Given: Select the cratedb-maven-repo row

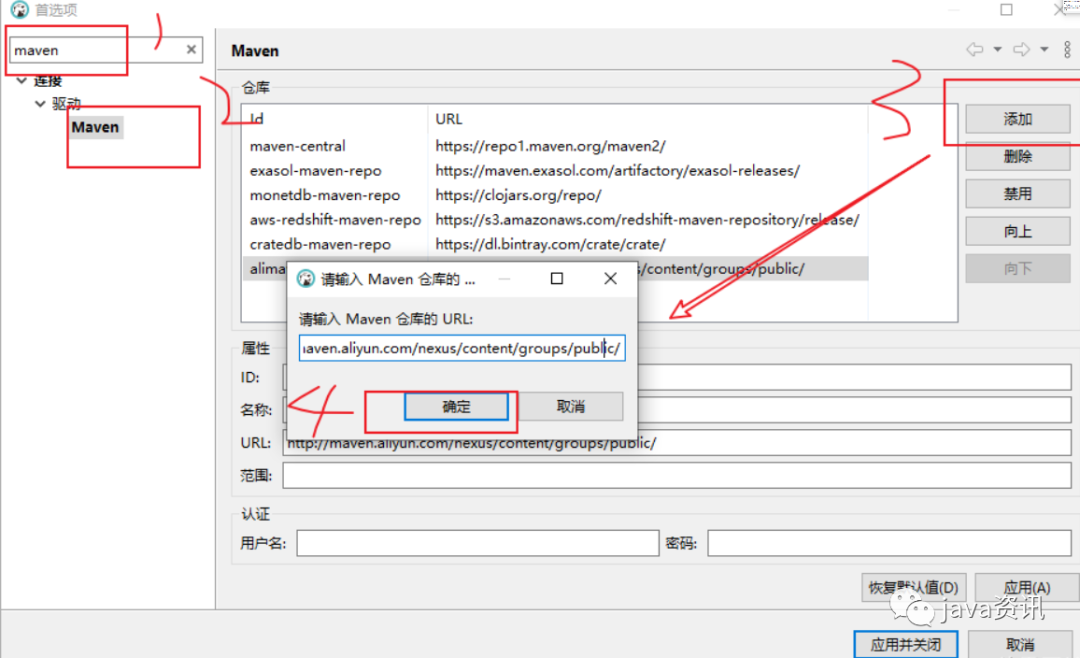Looking at the screenshot, I should tap(554, 245).
